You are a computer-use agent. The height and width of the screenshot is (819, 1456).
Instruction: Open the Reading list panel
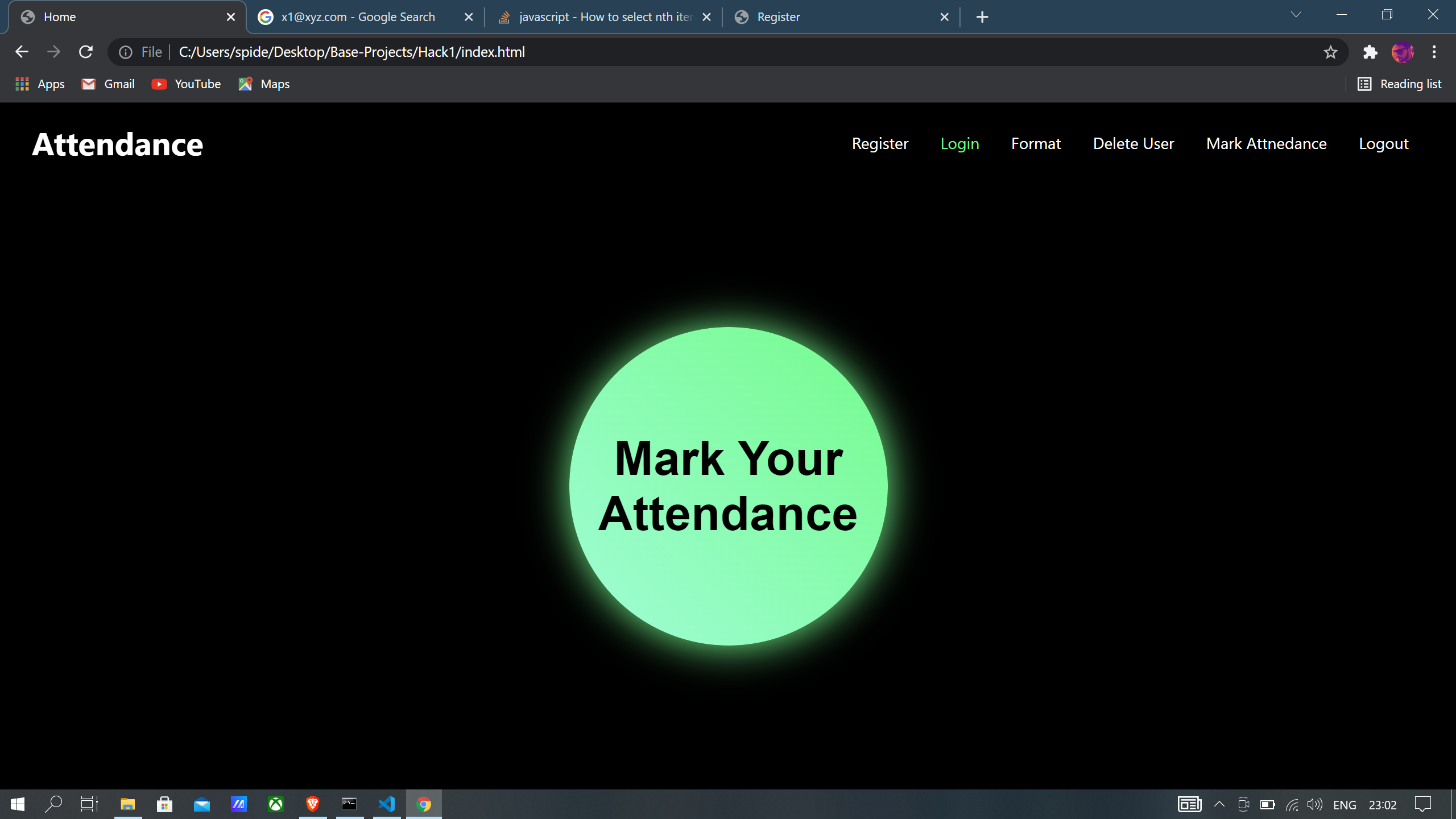click(1400, 84)
